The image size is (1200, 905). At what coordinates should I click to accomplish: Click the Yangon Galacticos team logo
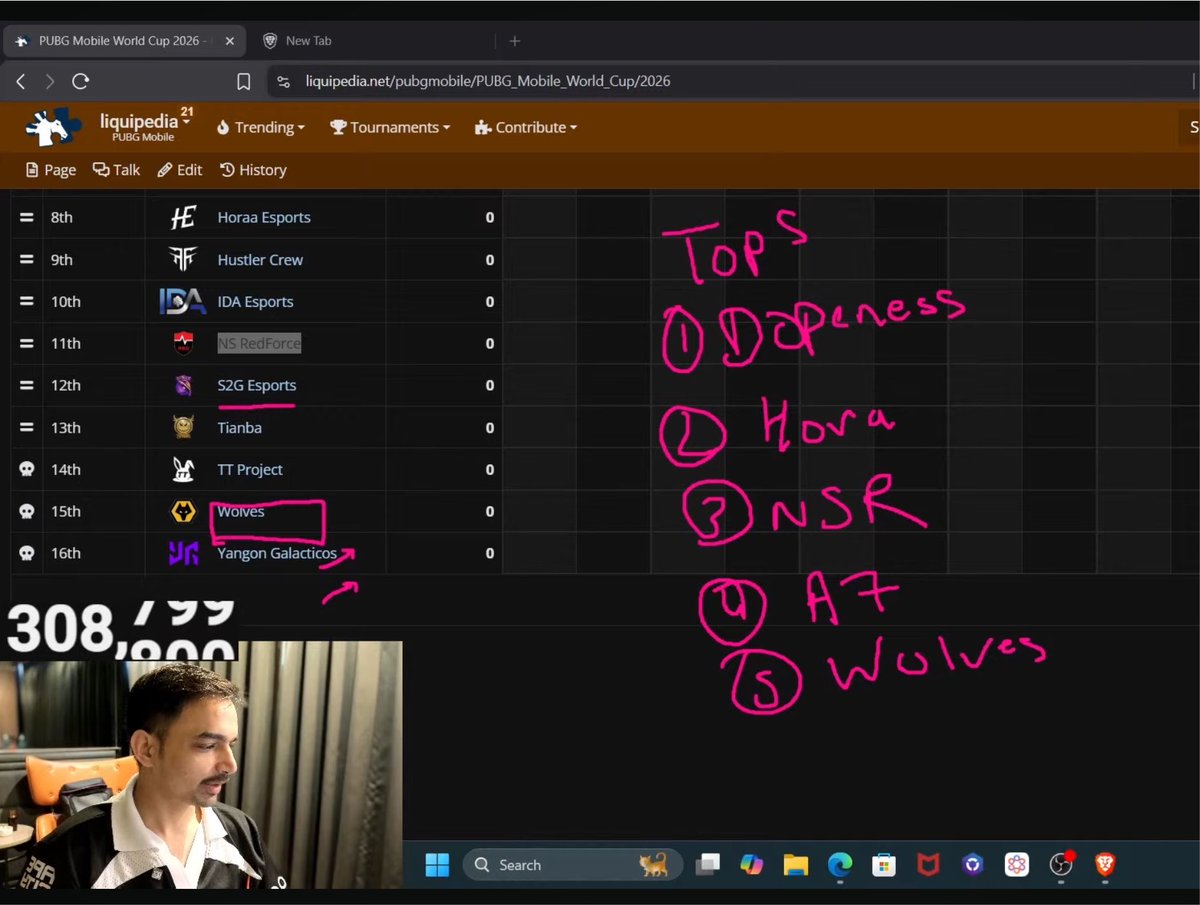[x=183, y=553]
